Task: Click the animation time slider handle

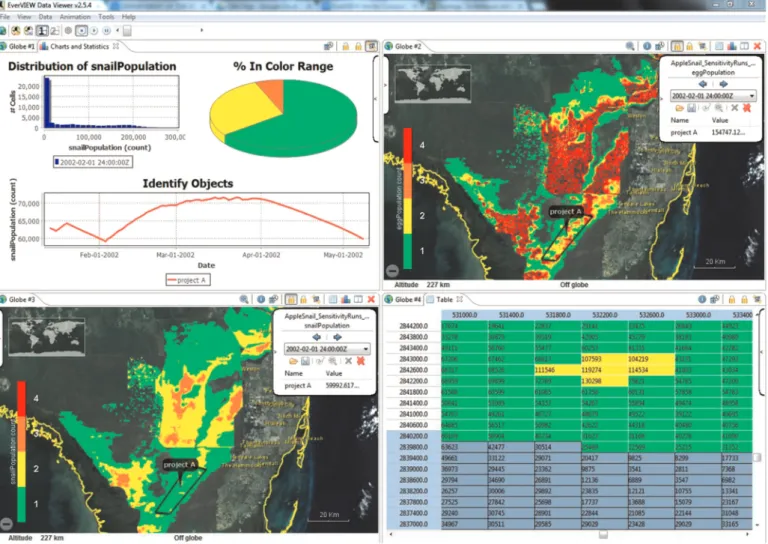Action: 127,31
